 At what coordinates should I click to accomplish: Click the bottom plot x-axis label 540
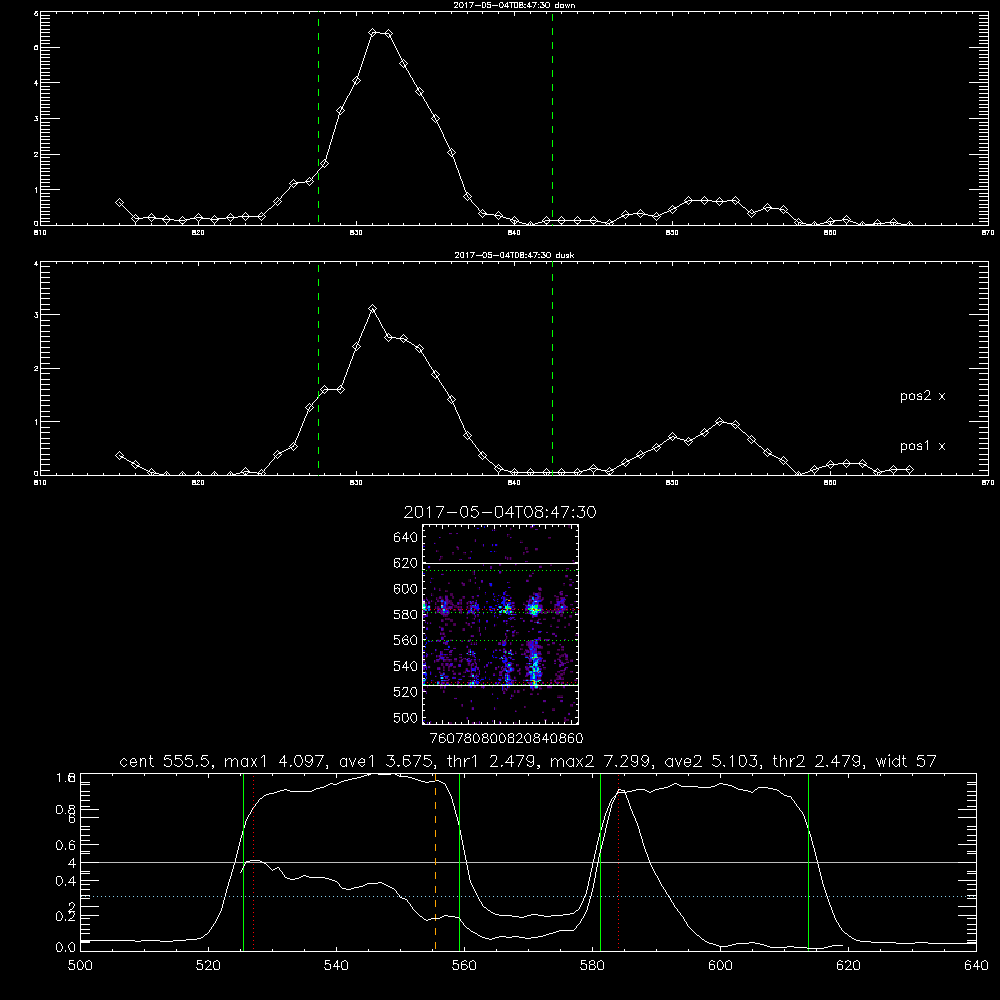coord(336,966)
